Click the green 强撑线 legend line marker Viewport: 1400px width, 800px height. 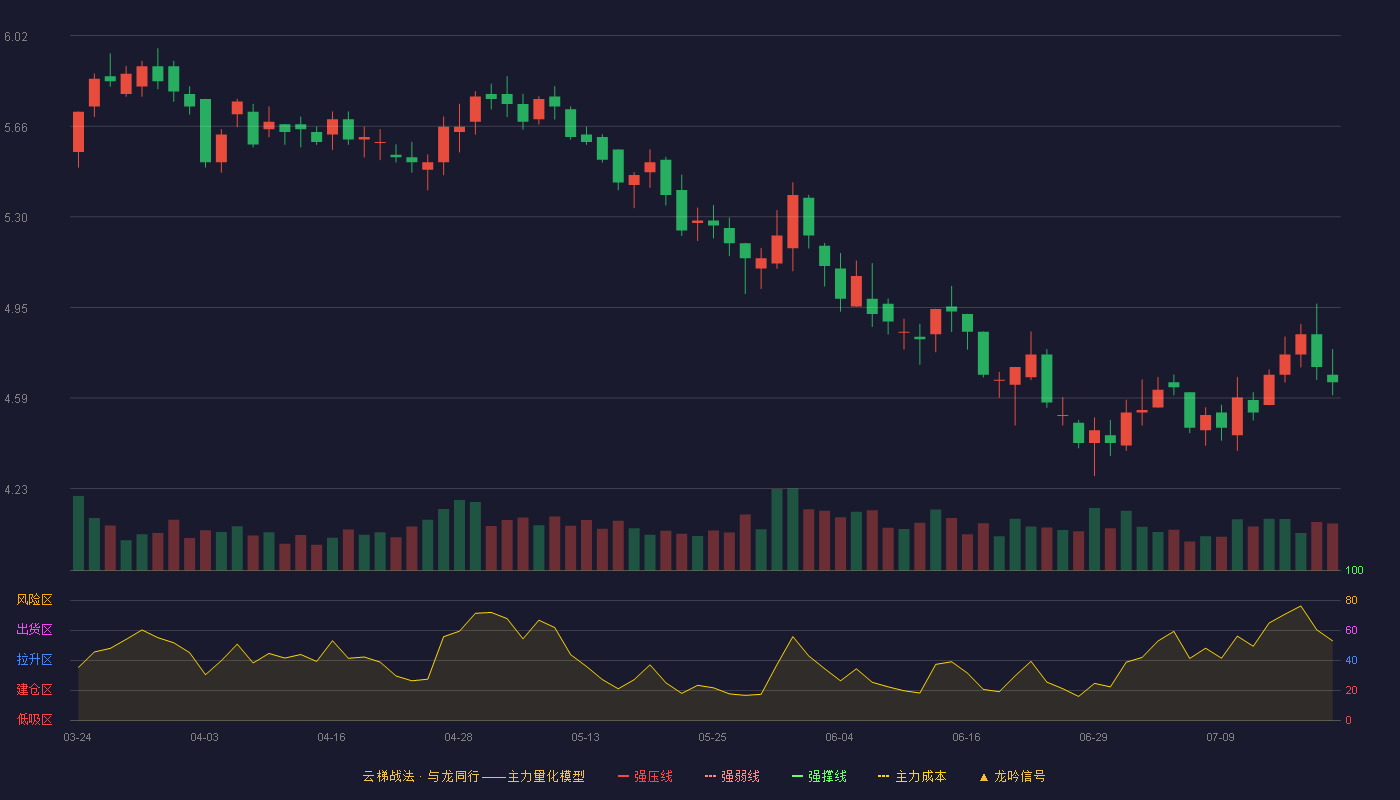tap(797, 776)
